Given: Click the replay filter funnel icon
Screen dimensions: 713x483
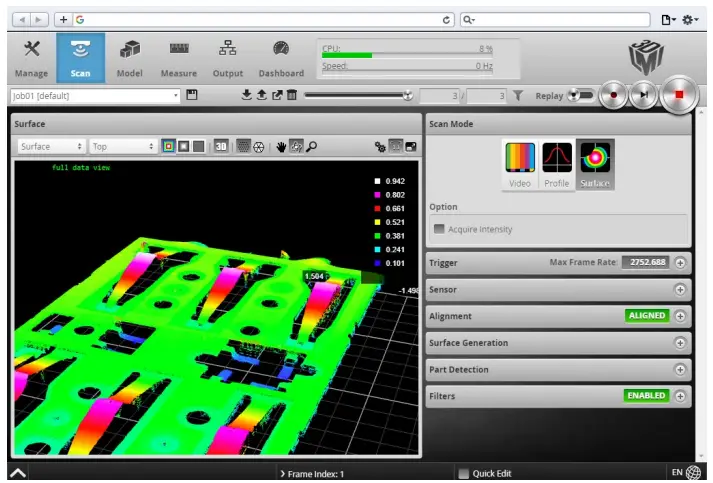Looking at the screenshot, I should click(518, 95).
